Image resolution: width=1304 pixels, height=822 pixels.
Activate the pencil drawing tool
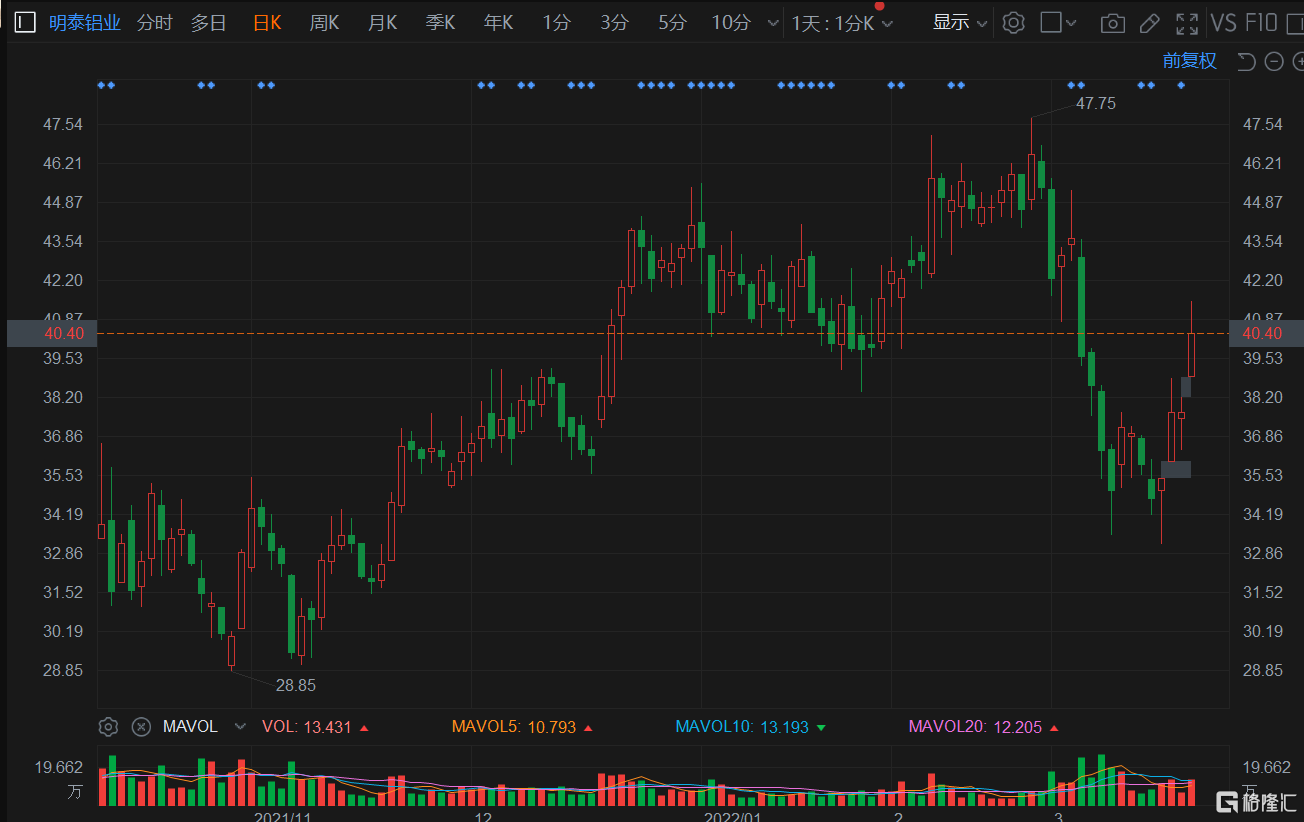tap(1149, 23)
